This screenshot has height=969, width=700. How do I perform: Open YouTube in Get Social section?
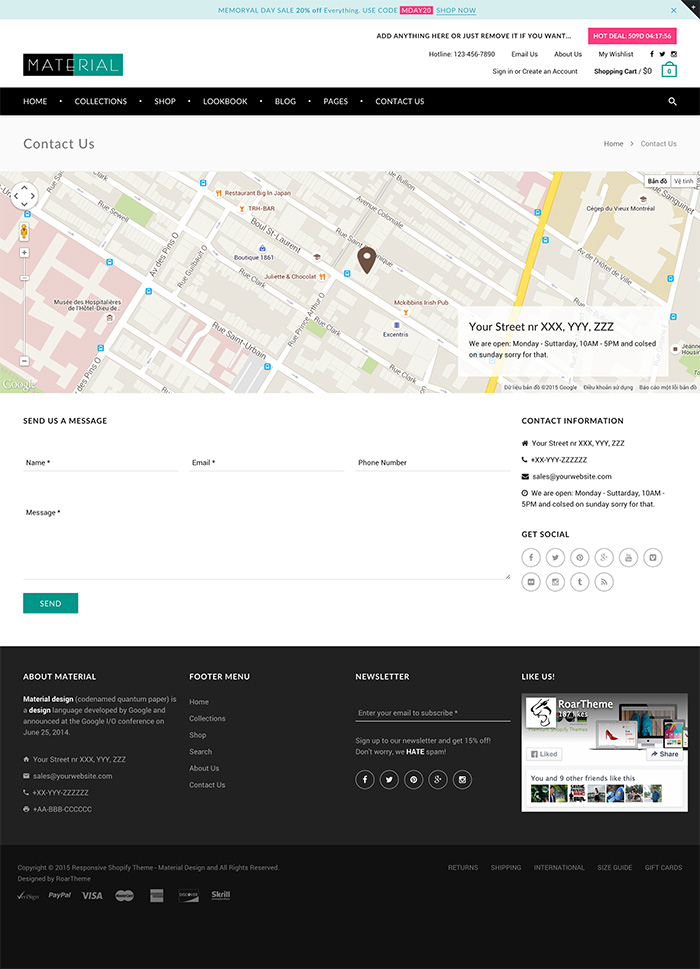point(628,557)
